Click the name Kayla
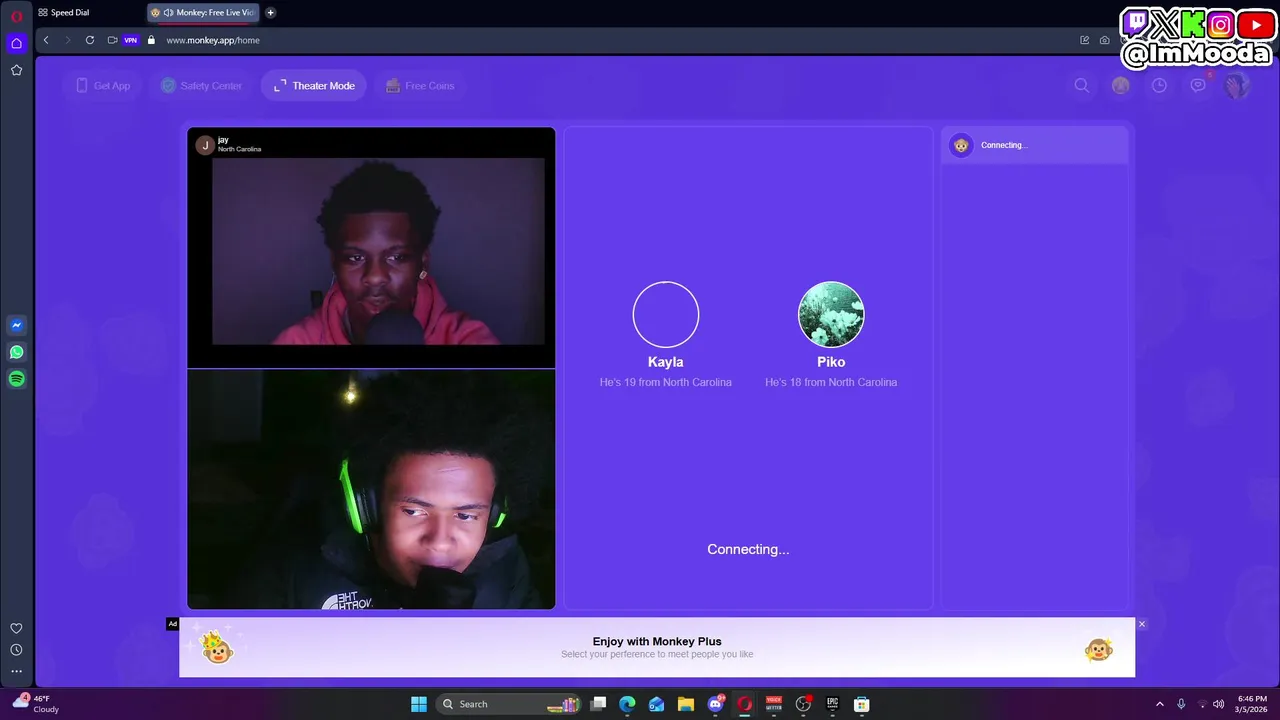Viewport: 1280px width, 720px height. point(666,362)
